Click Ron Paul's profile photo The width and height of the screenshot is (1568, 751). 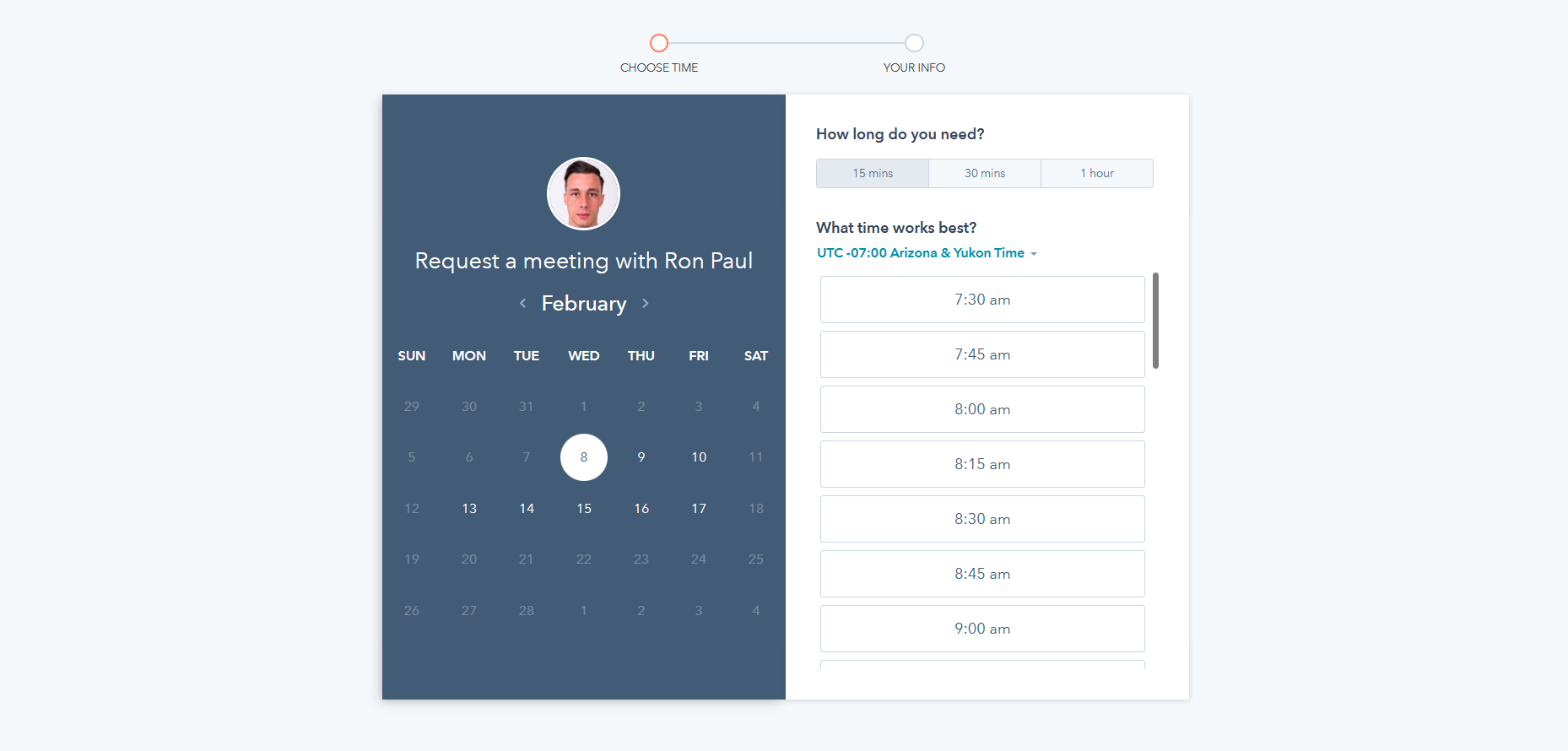[583, 193]
